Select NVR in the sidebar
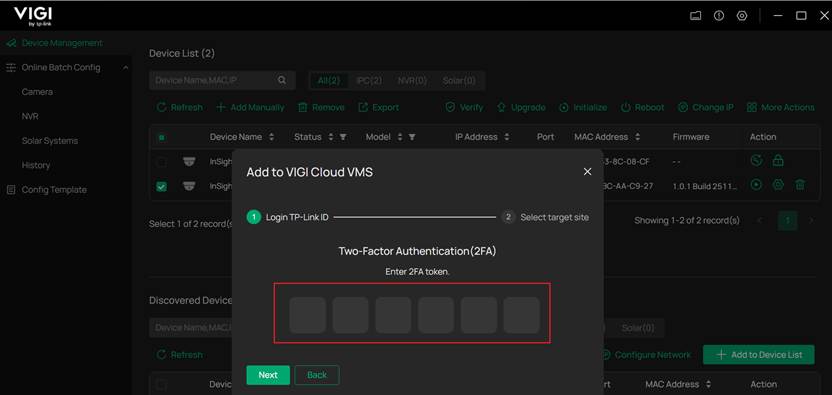 30,116
